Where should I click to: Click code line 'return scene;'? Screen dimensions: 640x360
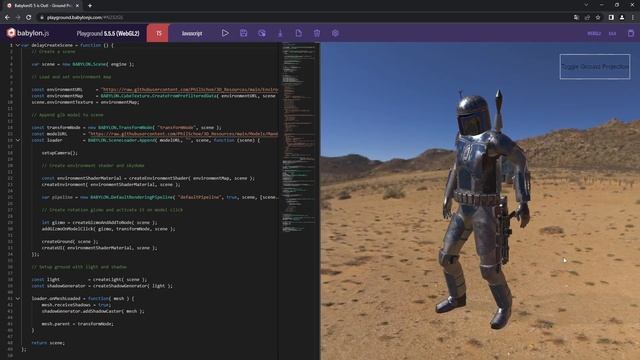pos(48,343)
